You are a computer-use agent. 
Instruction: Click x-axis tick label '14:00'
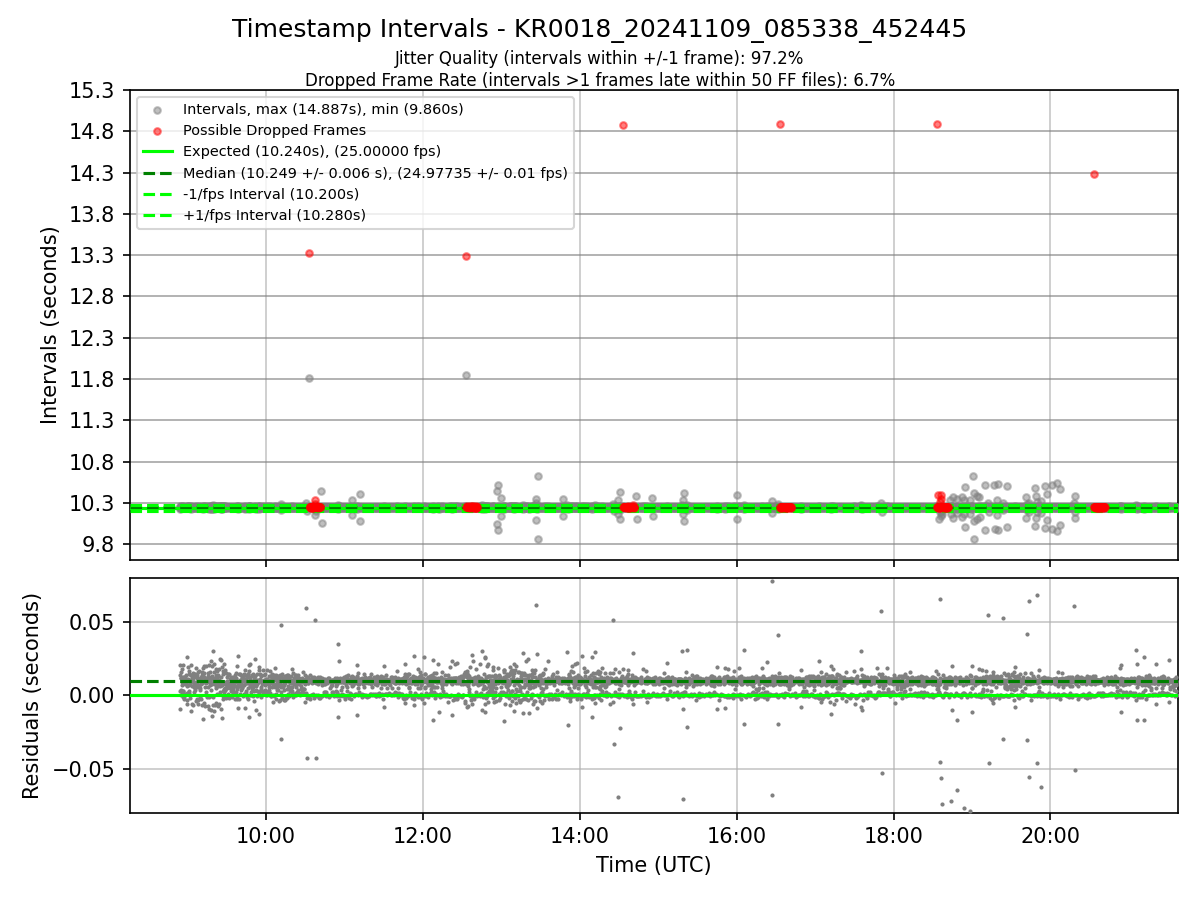[580, 836]
